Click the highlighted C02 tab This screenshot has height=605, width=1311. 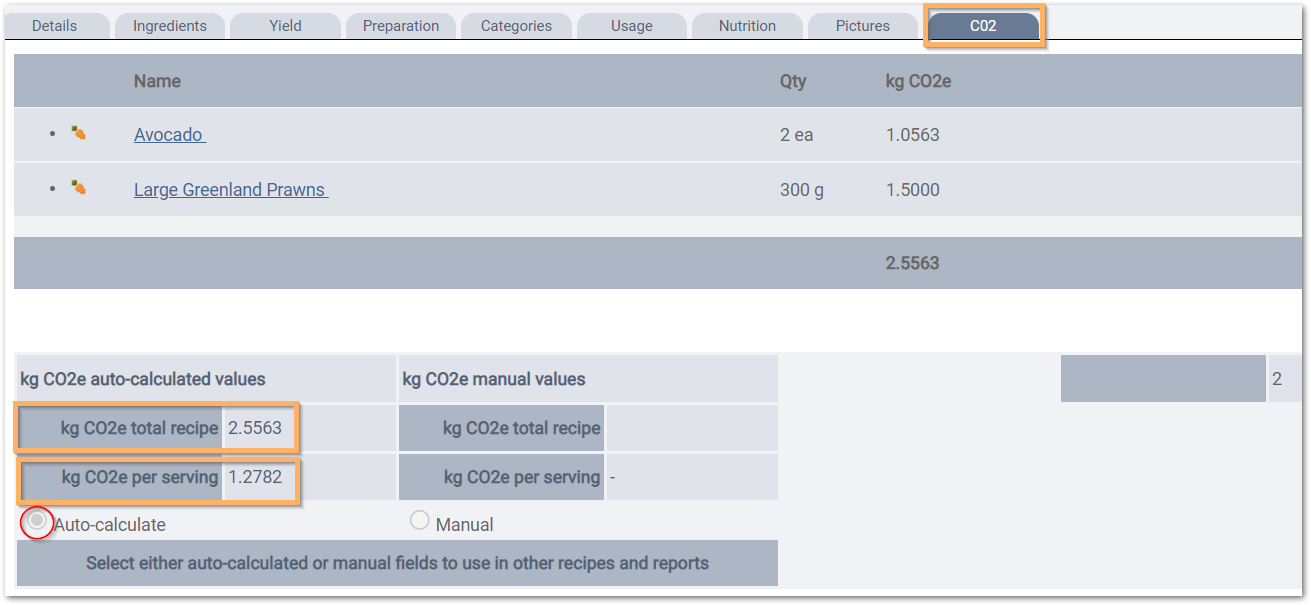(983, 25)
